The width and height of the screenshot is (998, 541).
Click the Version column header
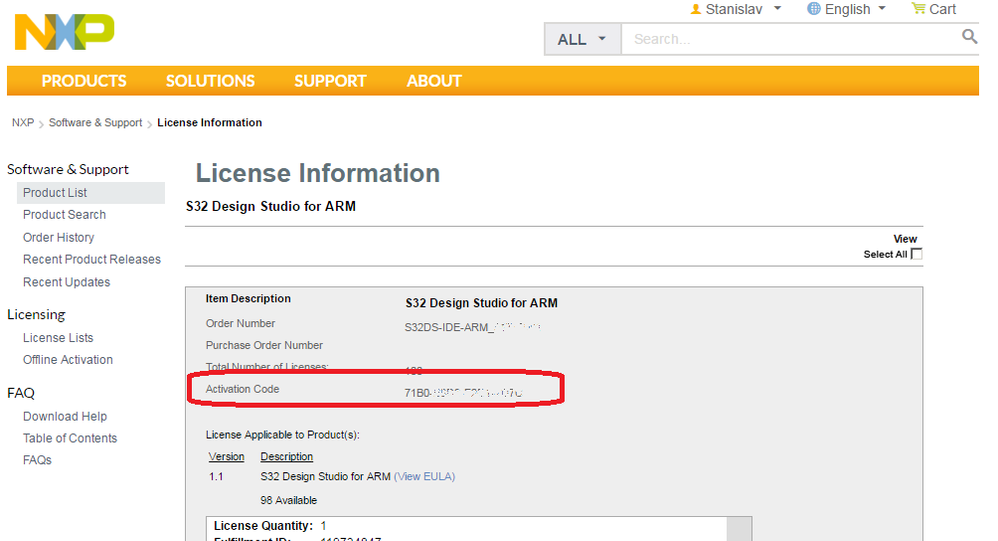point(226,456)
